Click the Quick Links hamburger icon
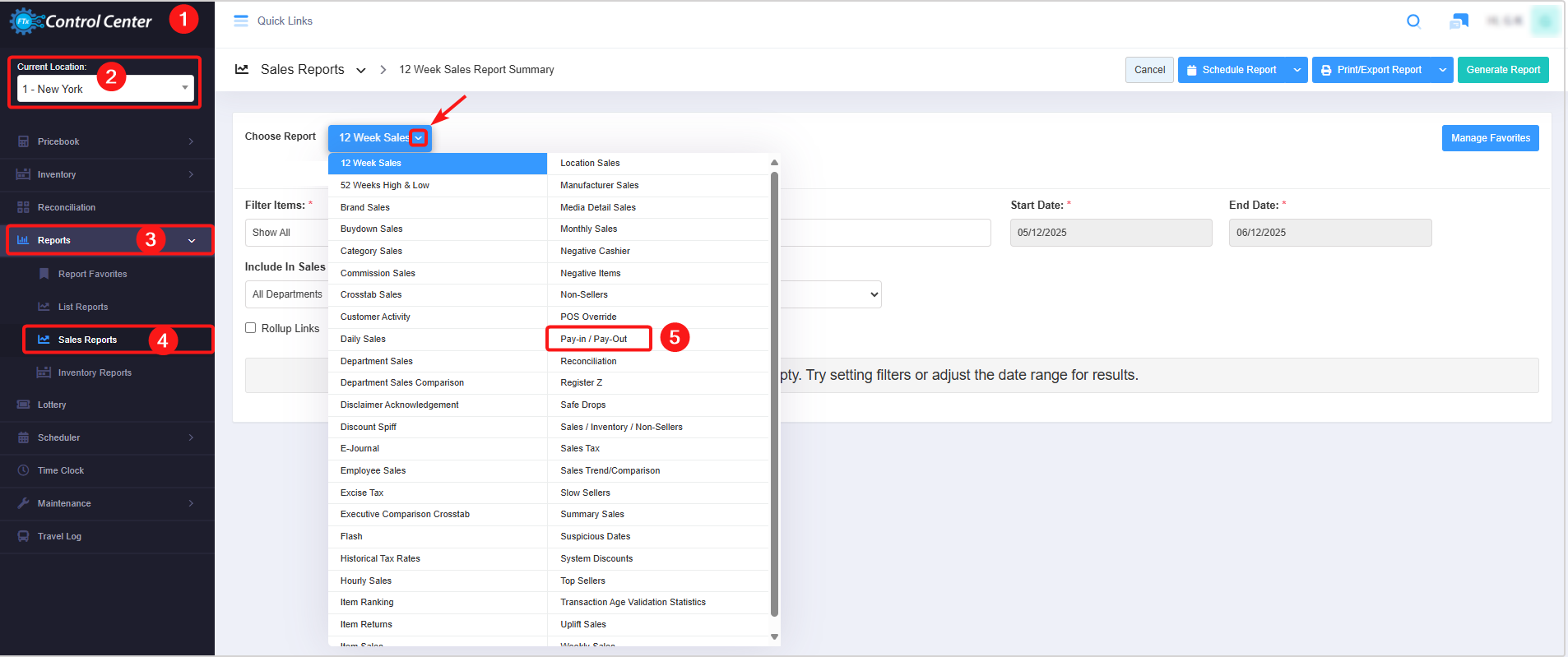This screenshot has width=1568, height=657. (241, 21)
